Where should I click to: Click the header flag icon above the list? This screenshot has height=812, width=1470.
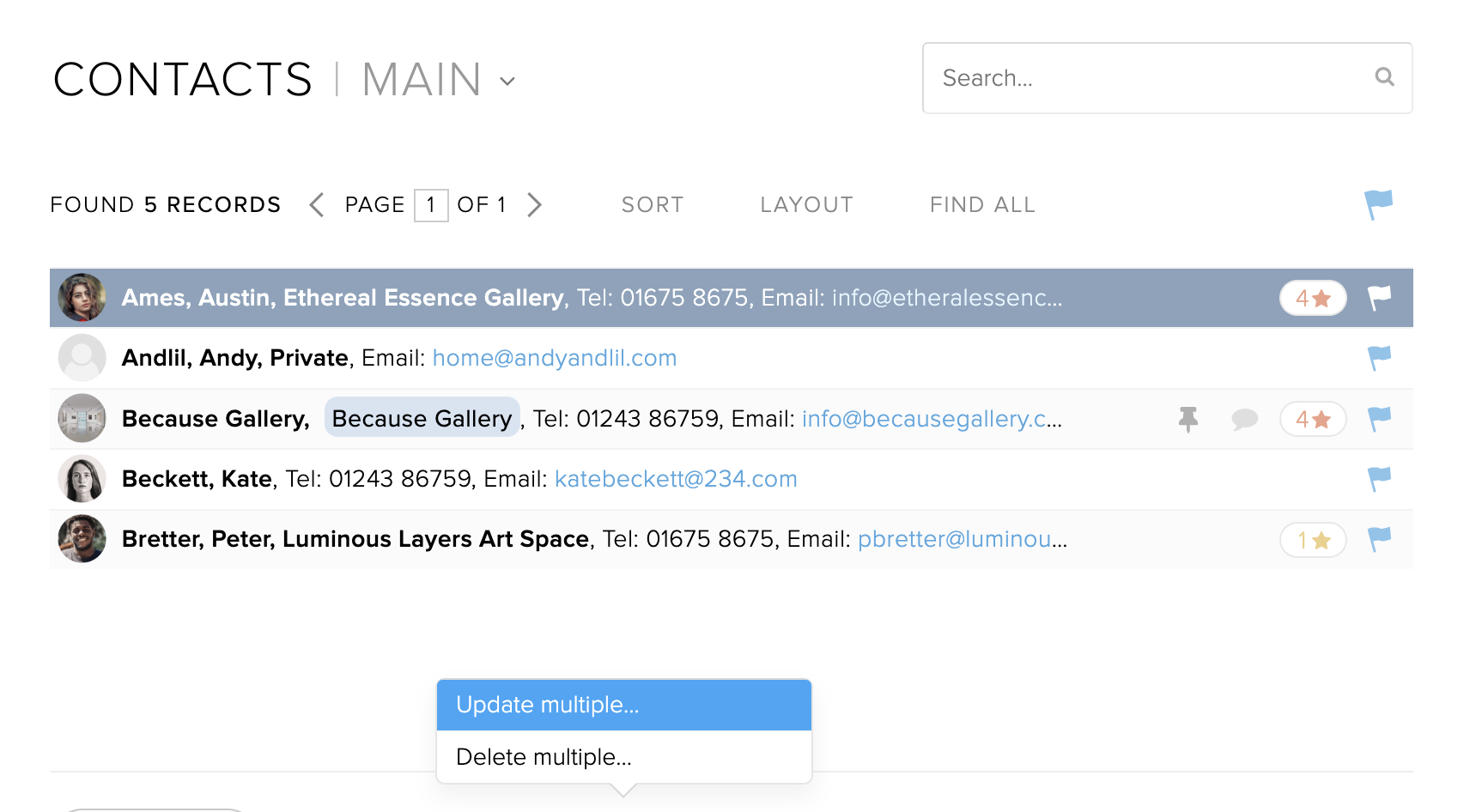coord(1378,204)
